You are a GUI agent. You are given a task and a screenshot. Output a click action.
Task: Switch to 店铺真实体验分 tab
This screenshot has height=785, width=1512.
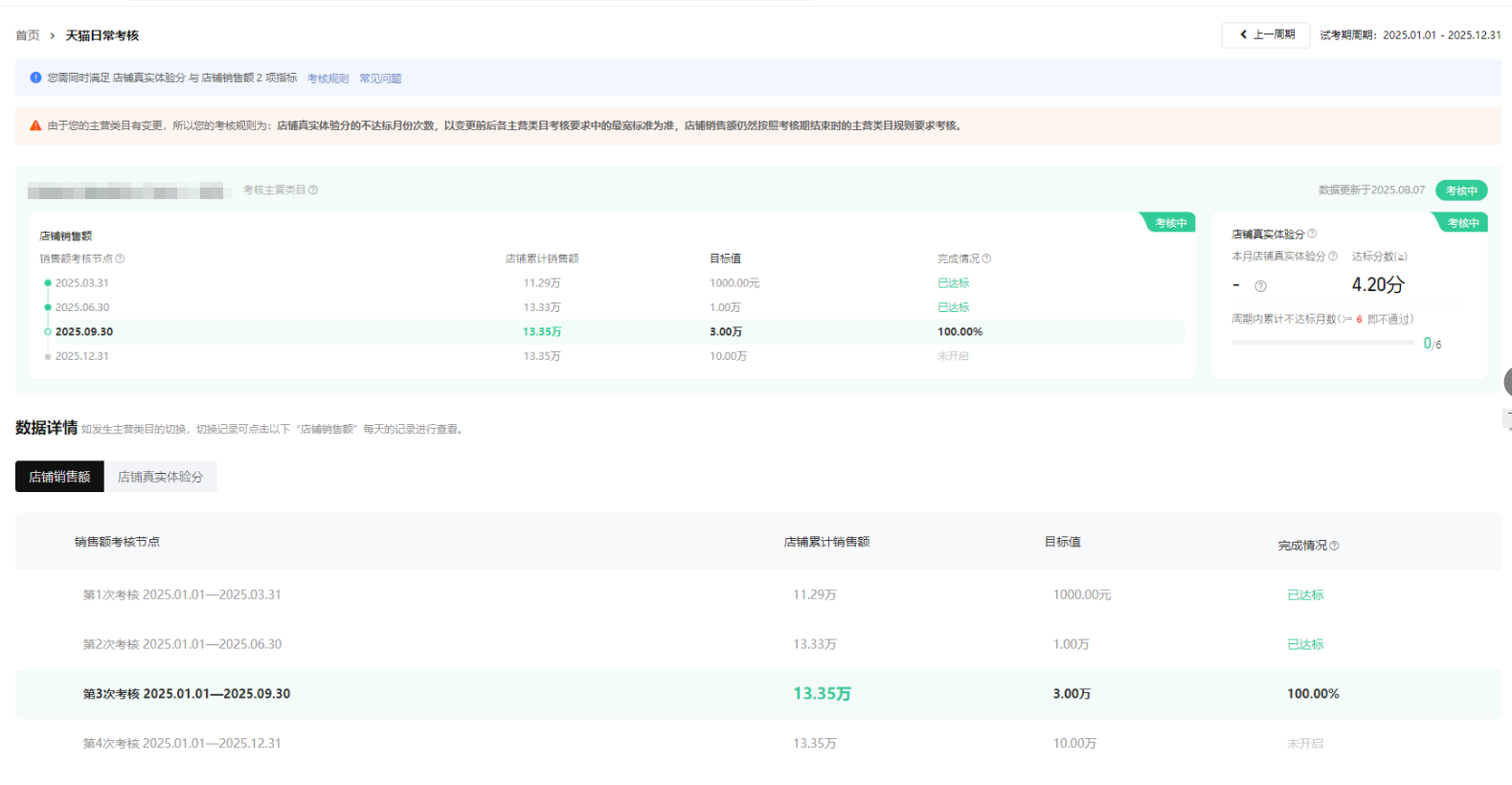click(160, 477)
